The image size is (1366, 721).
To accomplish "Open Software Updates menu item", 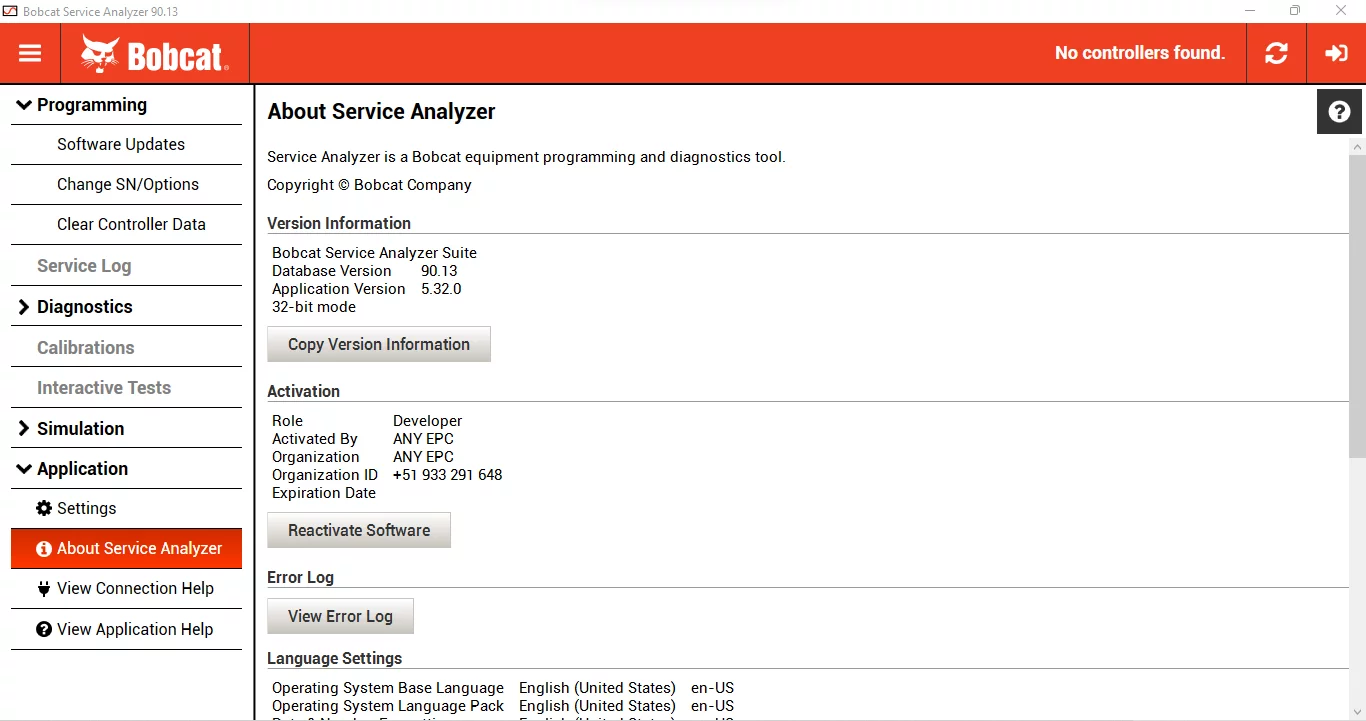I will coord(121,144).
